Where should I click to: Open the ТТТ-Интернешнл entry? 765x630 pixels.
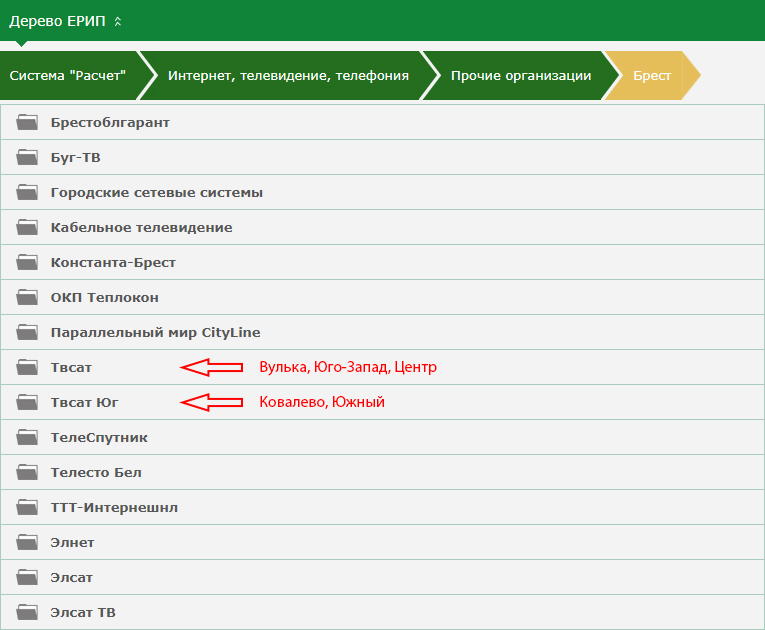click(114, 508)
